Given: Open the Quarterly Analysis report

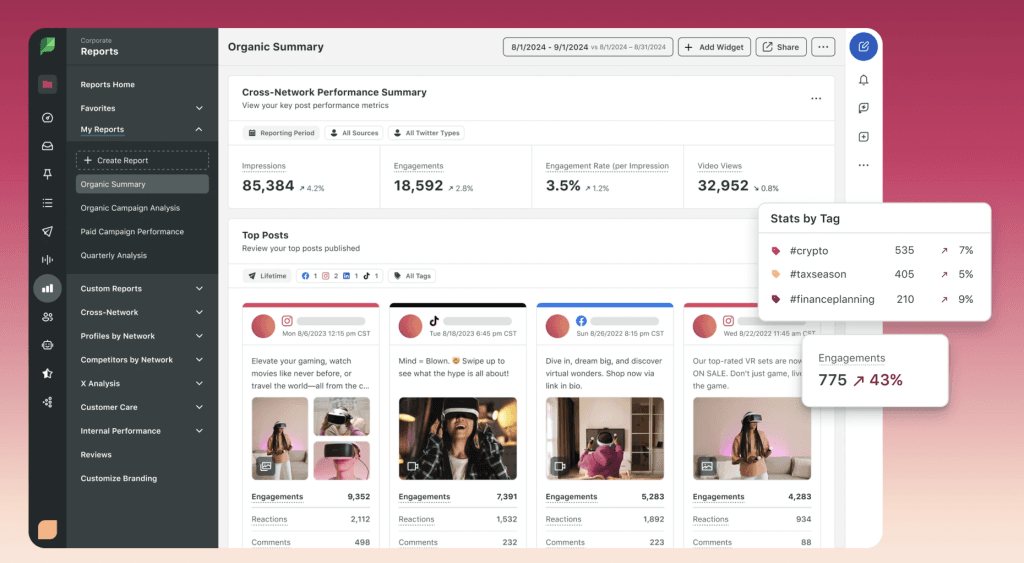Looking at the screenshot, I should [114, 255].
